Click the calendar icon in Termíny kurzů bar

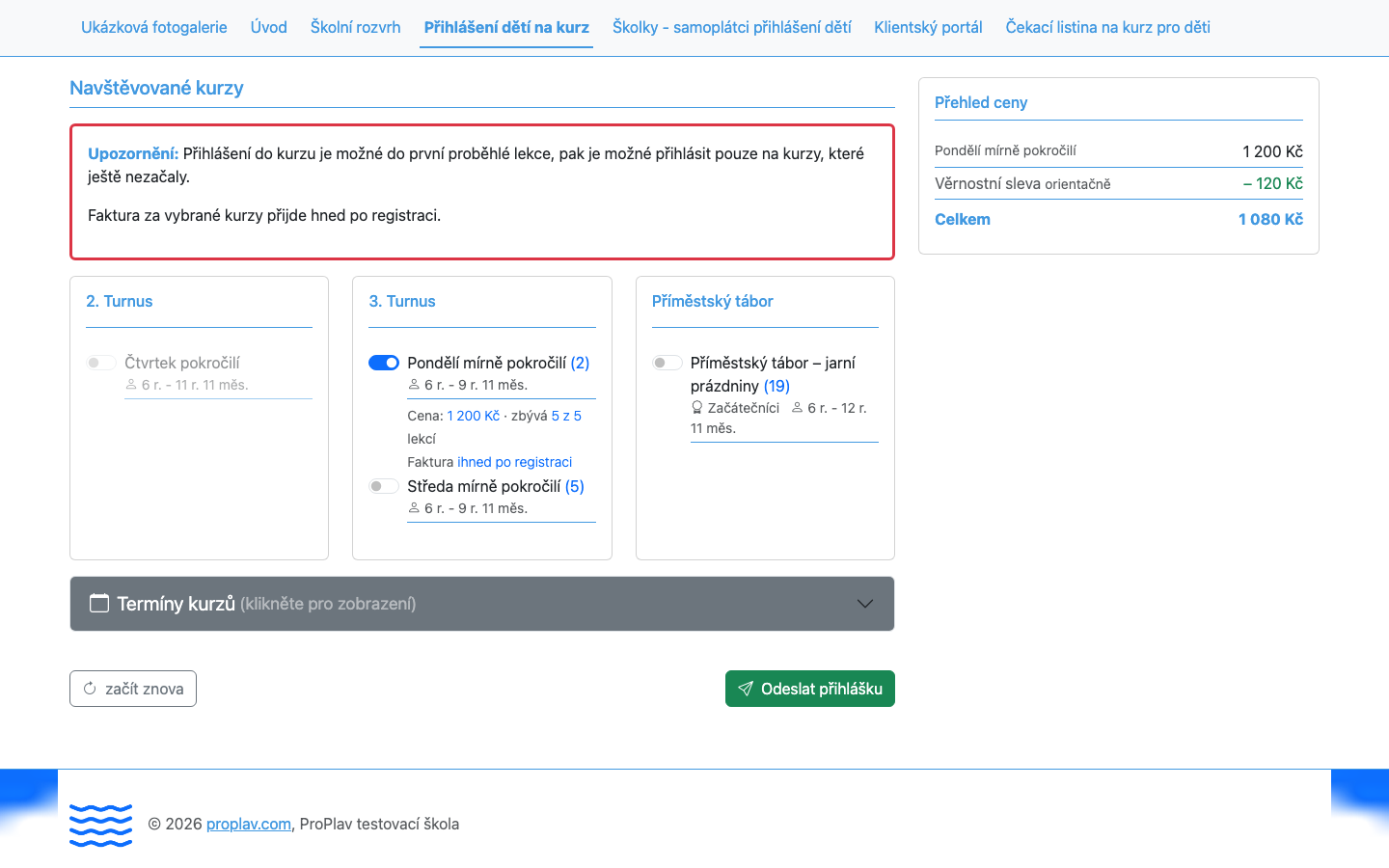coord(99,604)
